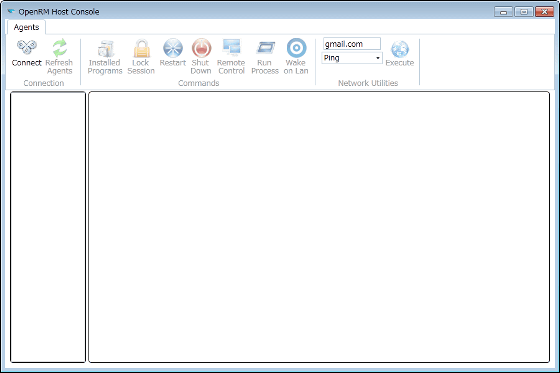Click the Restart command icon
Image resolution: width=560 pixels, height=373 pixels.
173,48
